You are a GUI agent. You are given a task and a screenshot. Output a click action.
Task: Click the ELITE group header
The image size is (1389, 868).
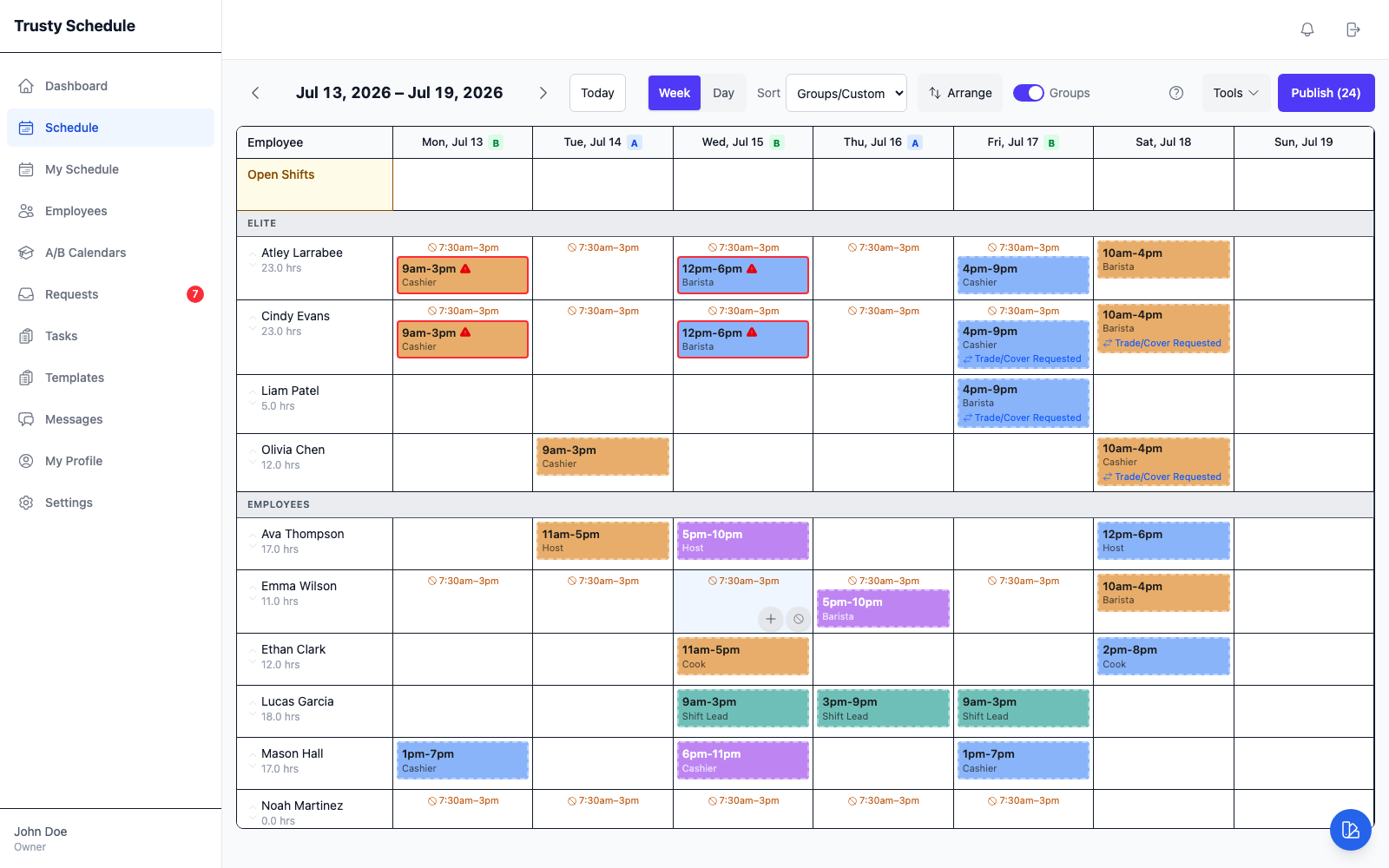(x=261, y=223)
